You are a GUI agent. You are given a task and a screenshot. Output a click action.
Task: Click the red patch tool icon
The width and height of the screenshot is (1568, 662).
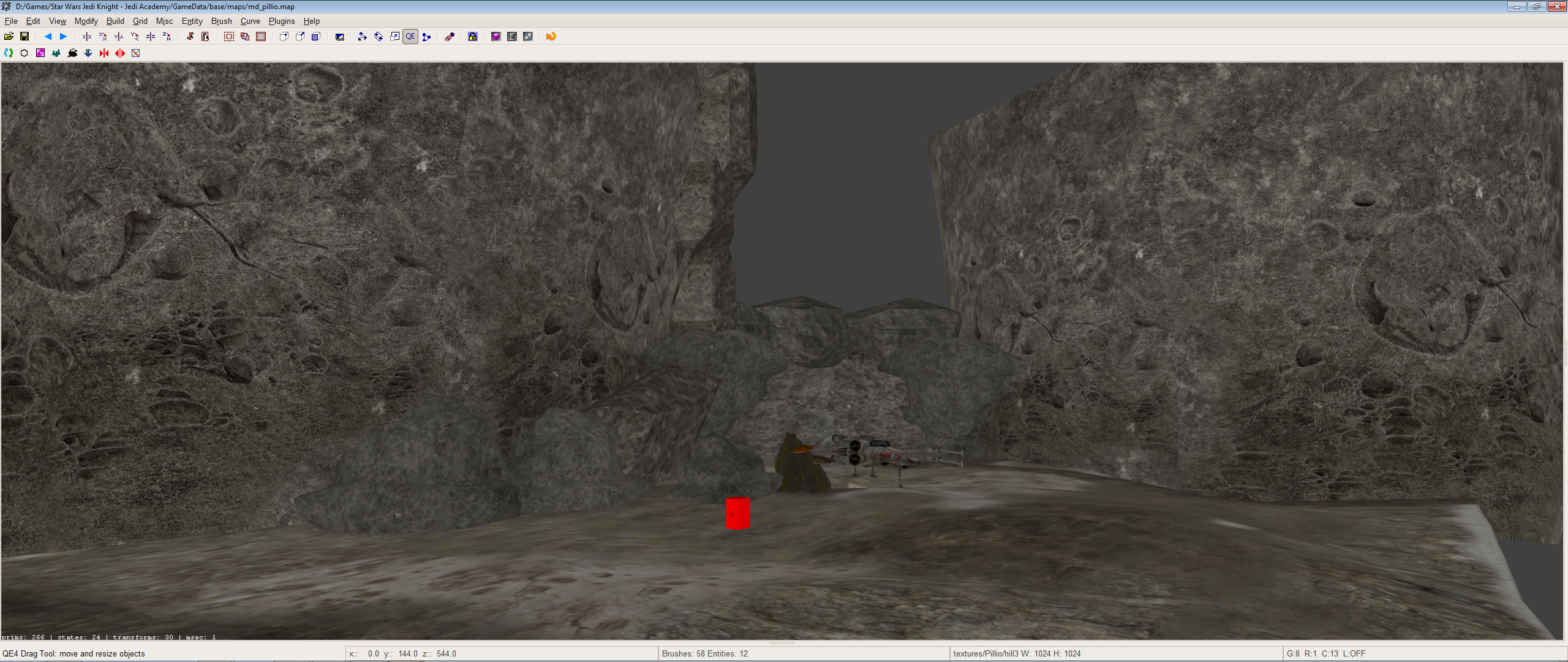[450, 37]
